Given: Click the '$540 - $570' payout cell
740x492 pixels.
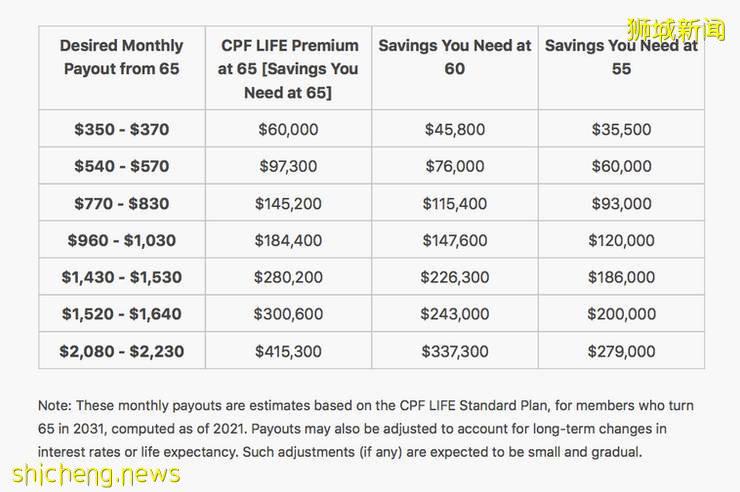Looking at the screenshot, I should (x=122, y=166).
